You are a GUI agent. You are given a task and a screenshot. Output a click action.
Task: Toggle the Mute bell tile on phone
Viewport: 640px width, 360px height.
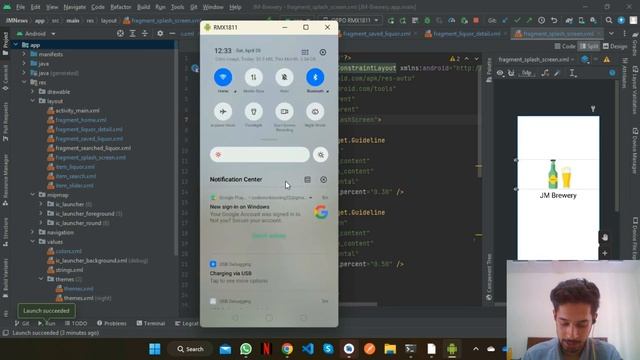(x=284, y=77)
